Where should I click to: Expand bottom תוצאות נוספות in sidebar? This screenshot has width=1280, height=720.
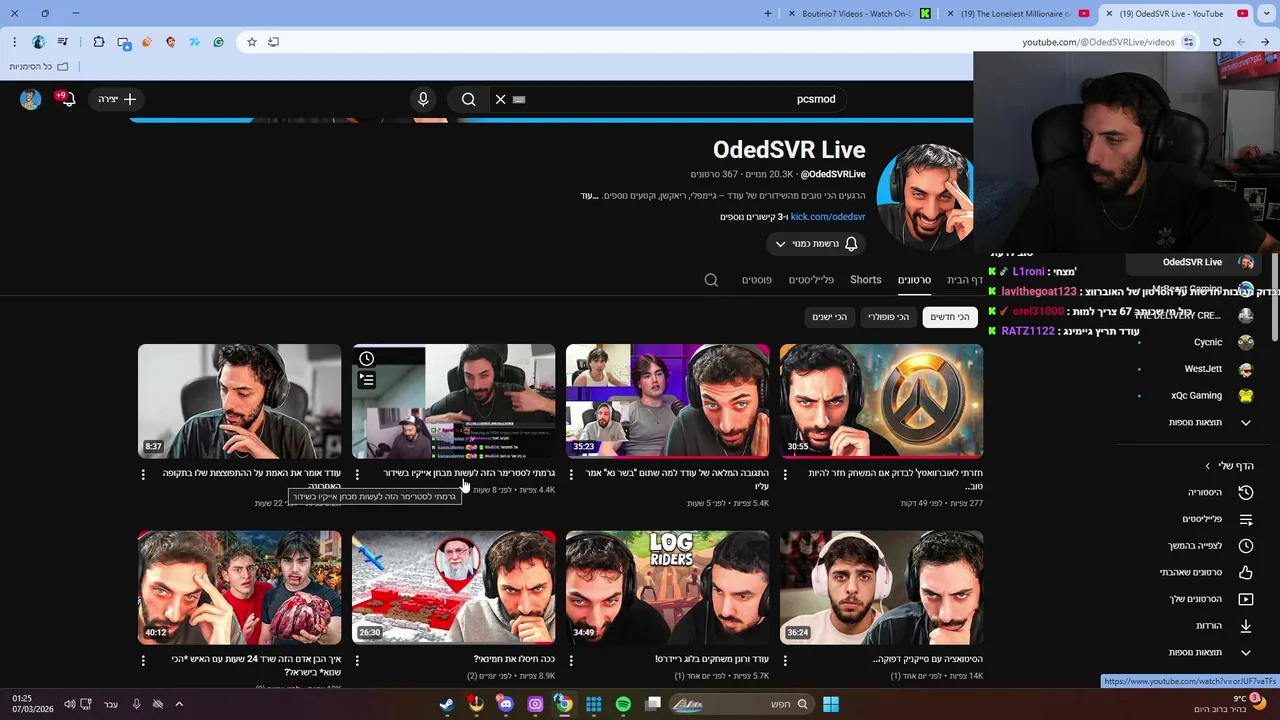click(1195, 653)
